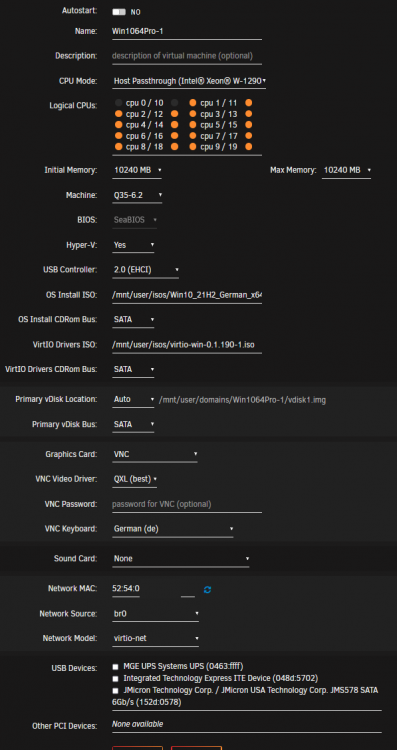The image size is (397, 750).
Task: Open the Initial Memory dropdown
Action: click(x=137, y=170)
